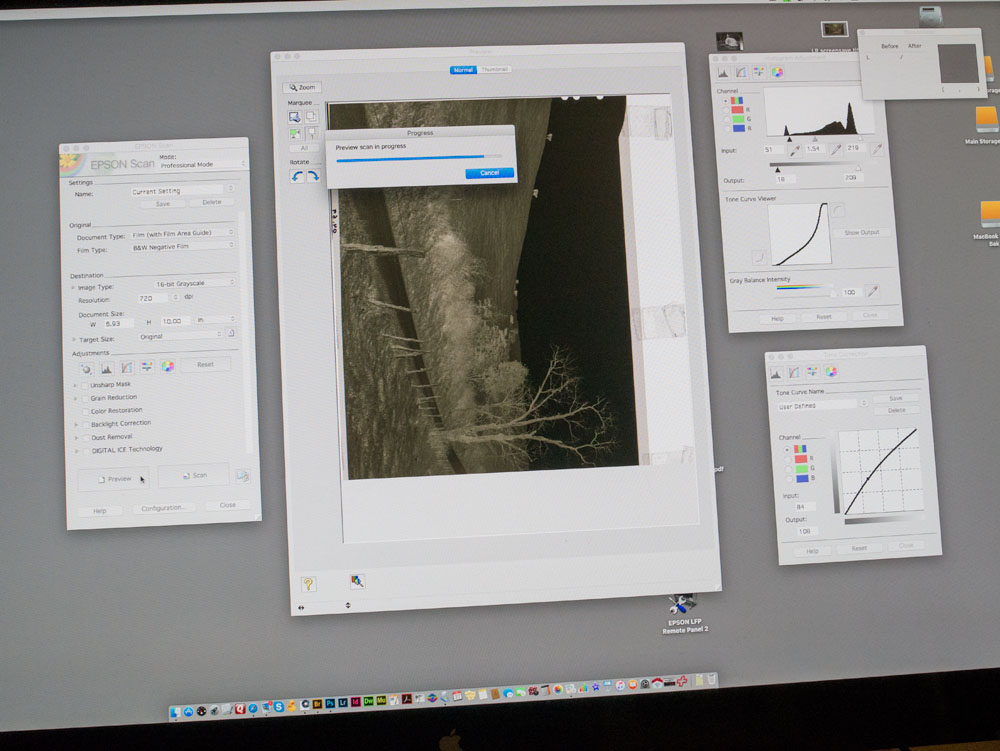Open Configuration in EPSON Scan window
The height and width of the screenshot is (751, 1000).
click(162, 507)
